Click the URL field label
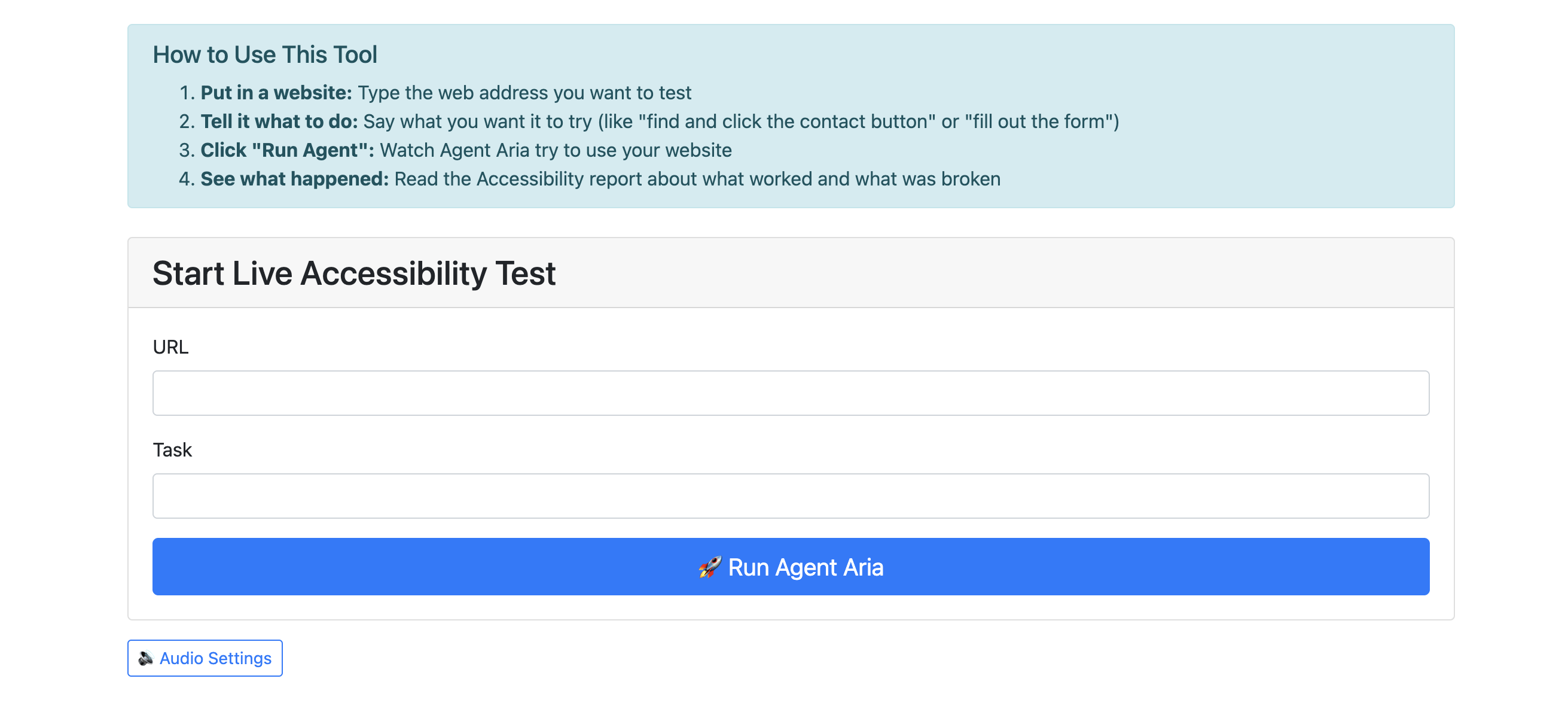Viewport: 1568px width, 715px height. point(170,346)
